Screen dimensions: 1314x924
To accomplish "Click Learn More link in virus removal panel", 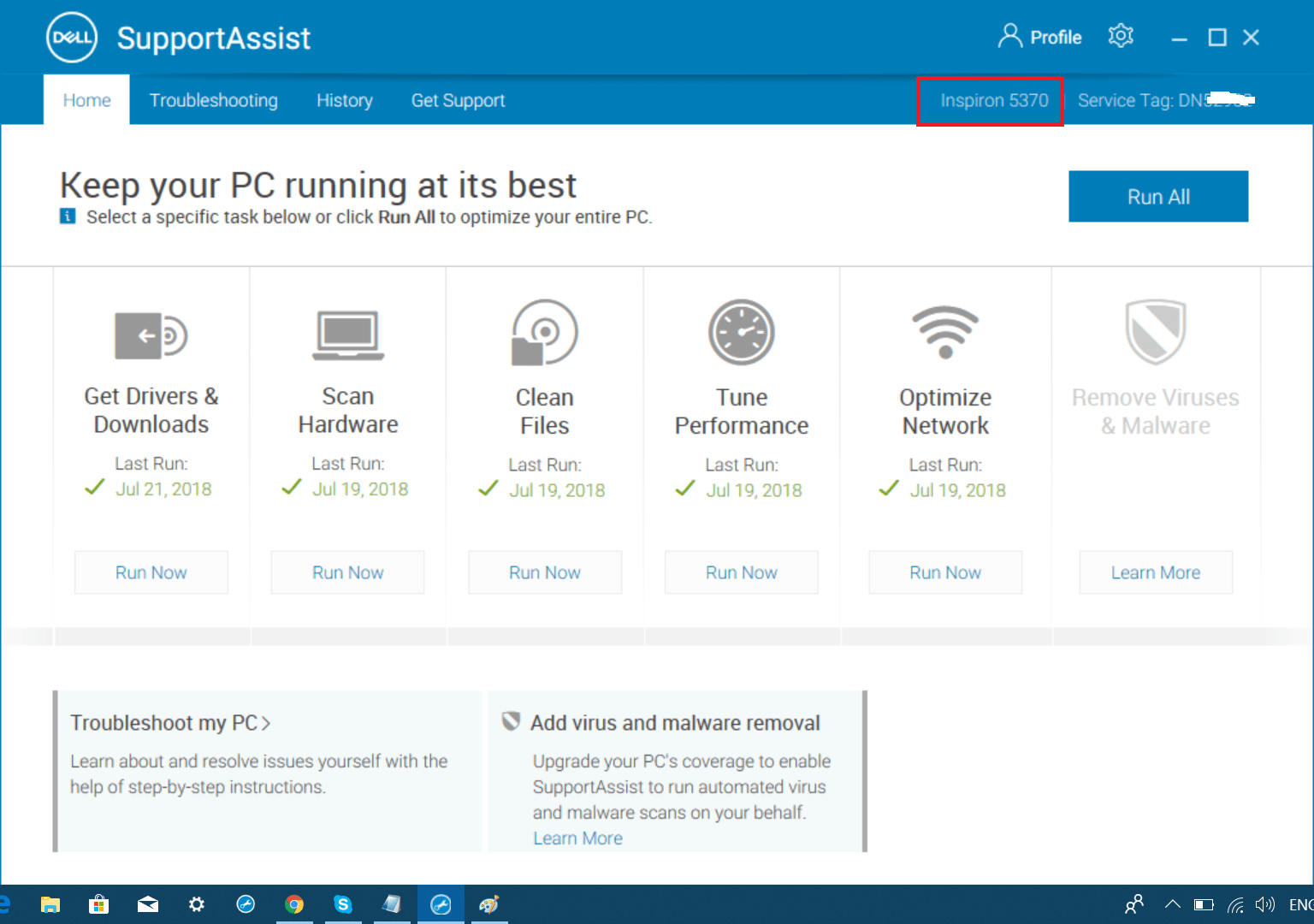I will click(578, 838).
